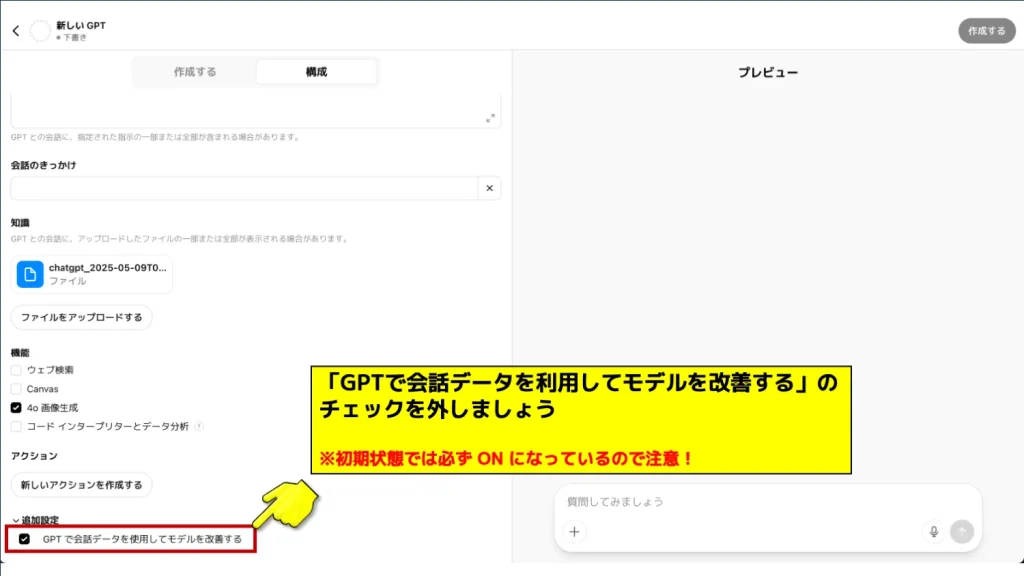1024x576 pixels.
Task: Click the chatgpt_2025-05-09T0... file name
Action: click(x=108, y=268)
